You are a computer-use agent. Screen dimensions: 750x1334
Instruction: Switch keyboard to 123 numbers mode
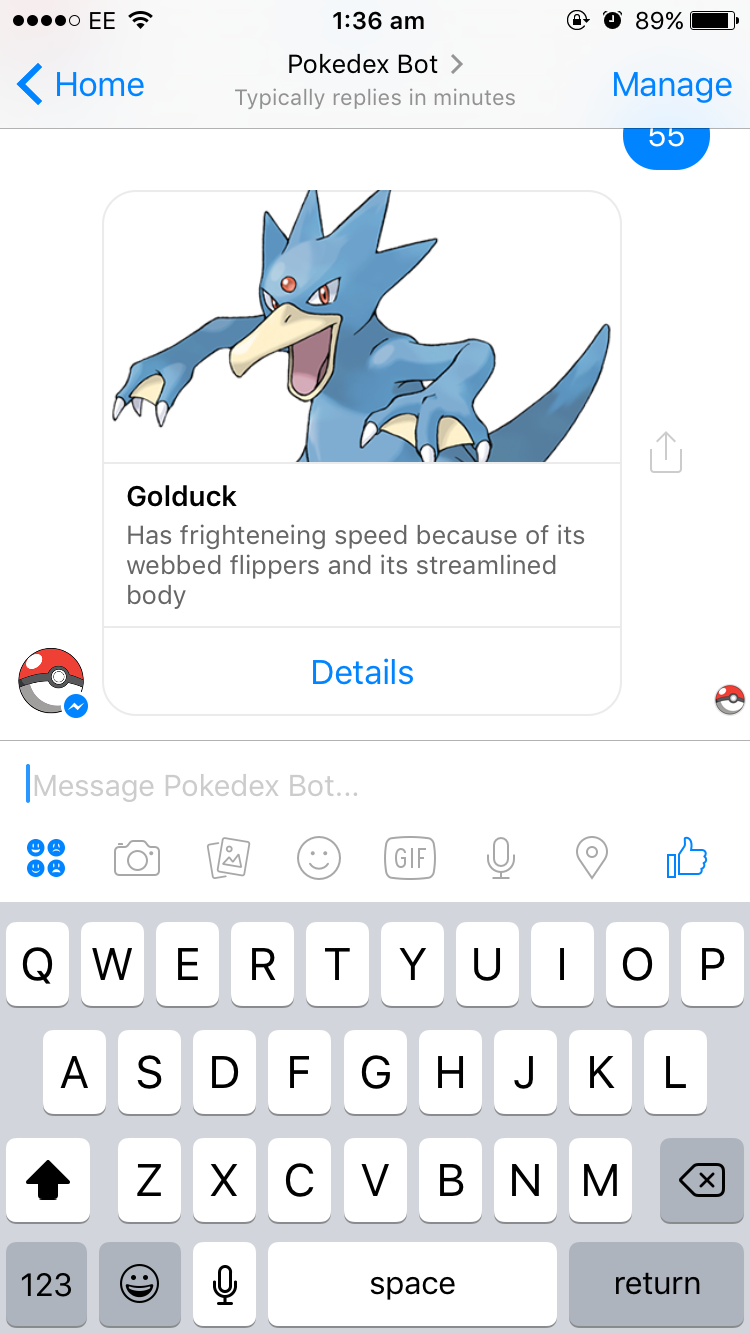click(46, 1285)
